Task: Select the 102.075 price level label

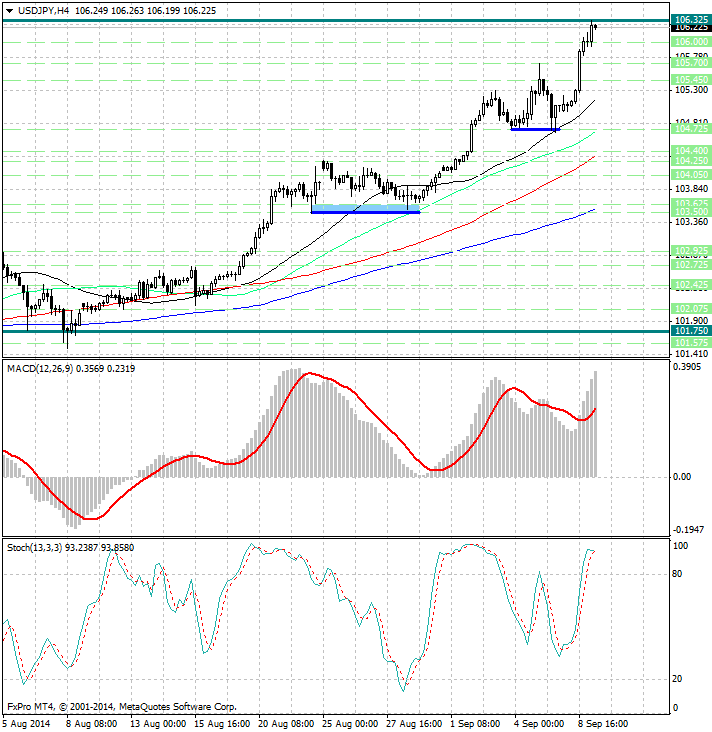Action: pyautogui.click(x=691, y=309)
